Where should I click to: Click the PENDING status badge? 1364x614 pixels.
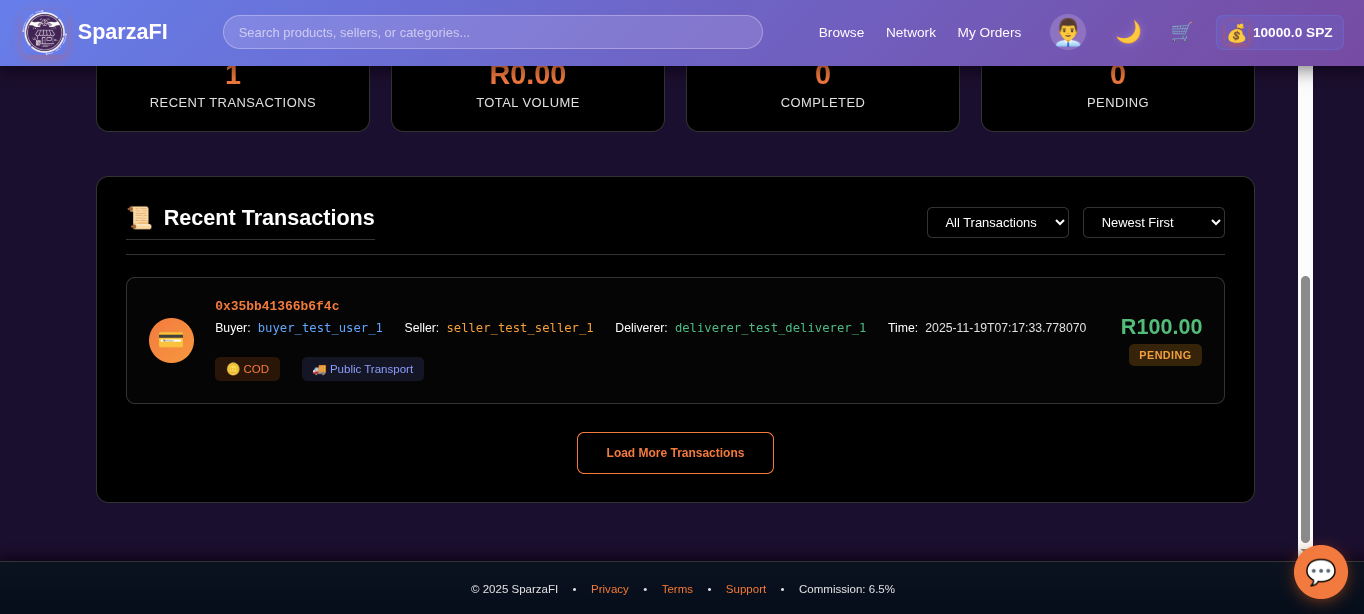(1165, 354)
